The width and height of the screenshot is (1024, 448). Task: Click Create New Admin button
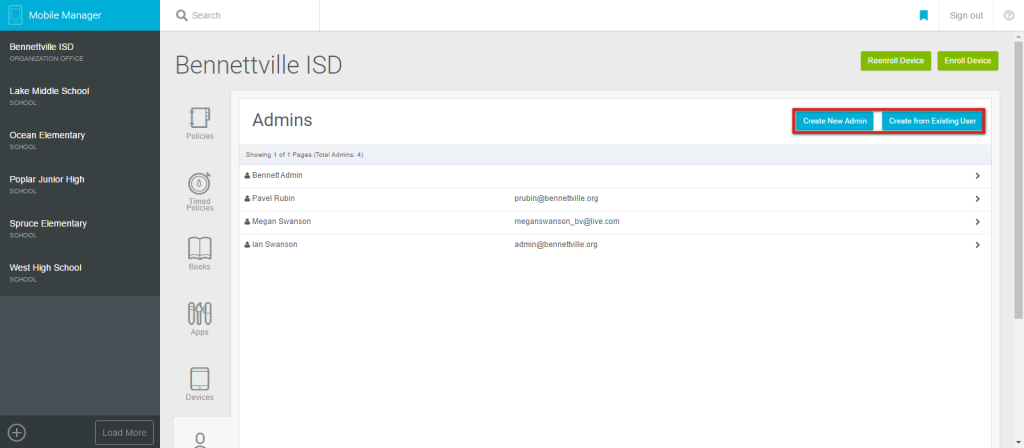pyautogui.click(x=835, y=121)
